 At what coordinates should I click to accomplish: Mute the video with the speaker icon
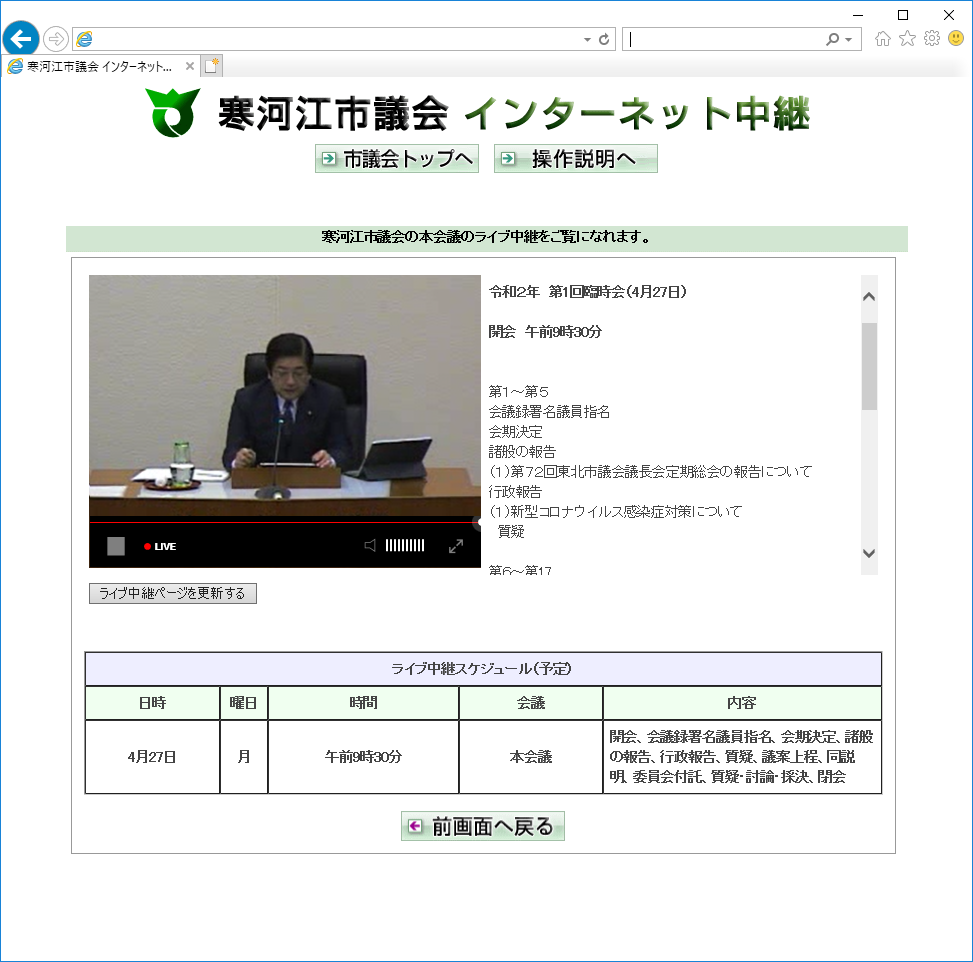pyautogui.click(x=370, y=546)
